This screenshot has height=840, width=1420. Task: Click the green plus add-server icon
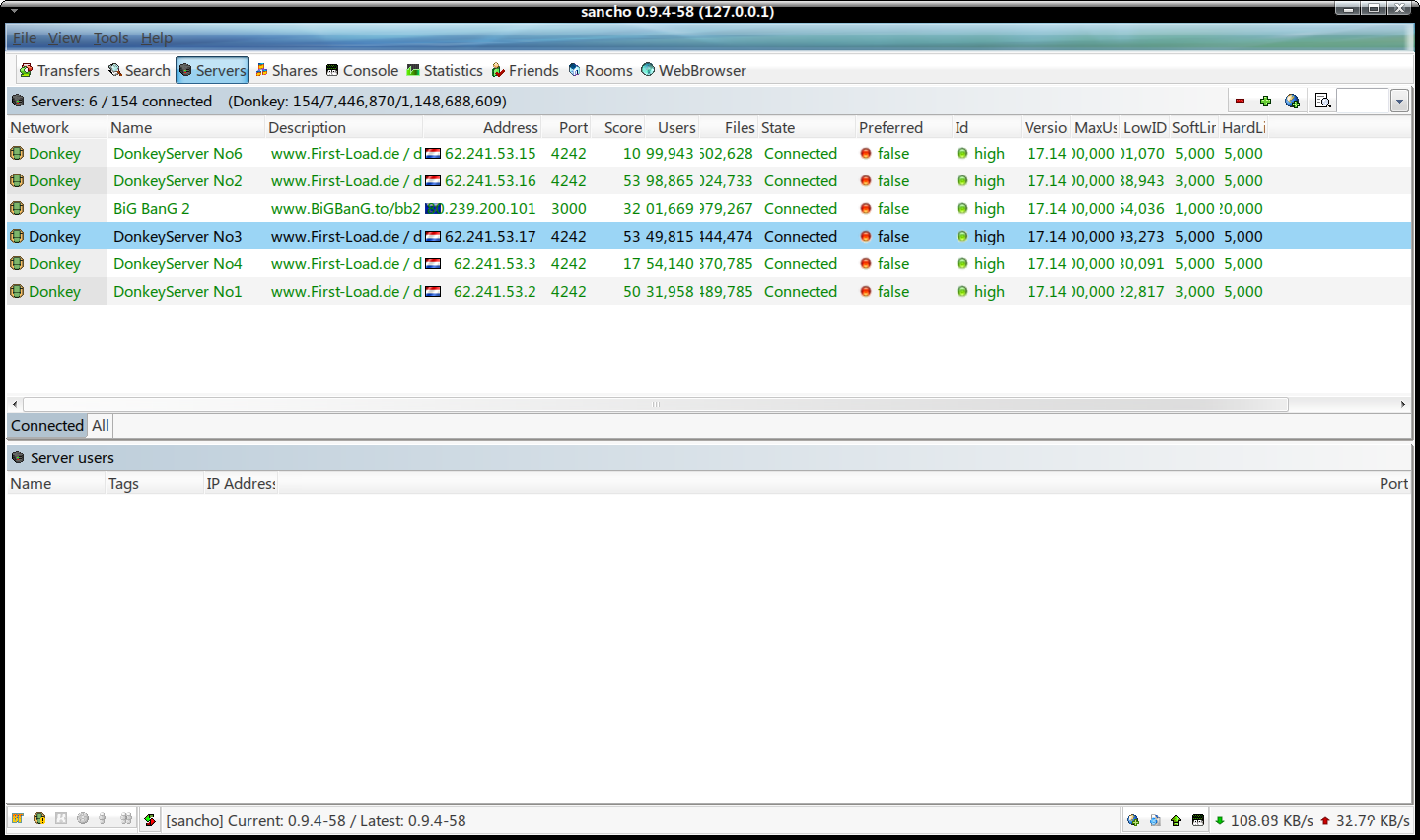(x=1265, y=101)
